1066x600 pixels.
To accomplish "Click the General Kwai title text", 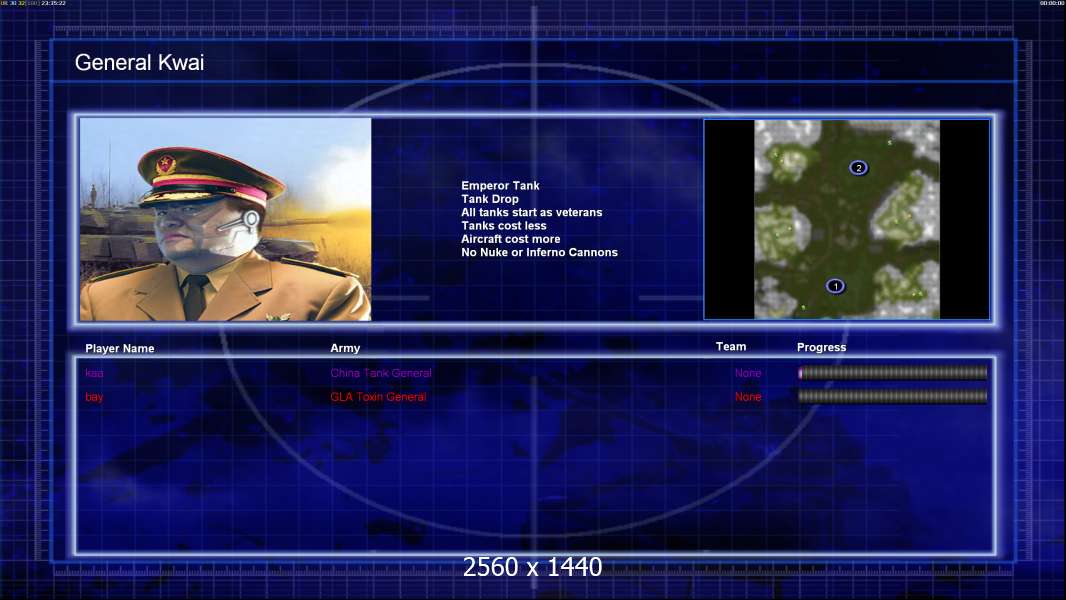I will [x=139, y=63].
